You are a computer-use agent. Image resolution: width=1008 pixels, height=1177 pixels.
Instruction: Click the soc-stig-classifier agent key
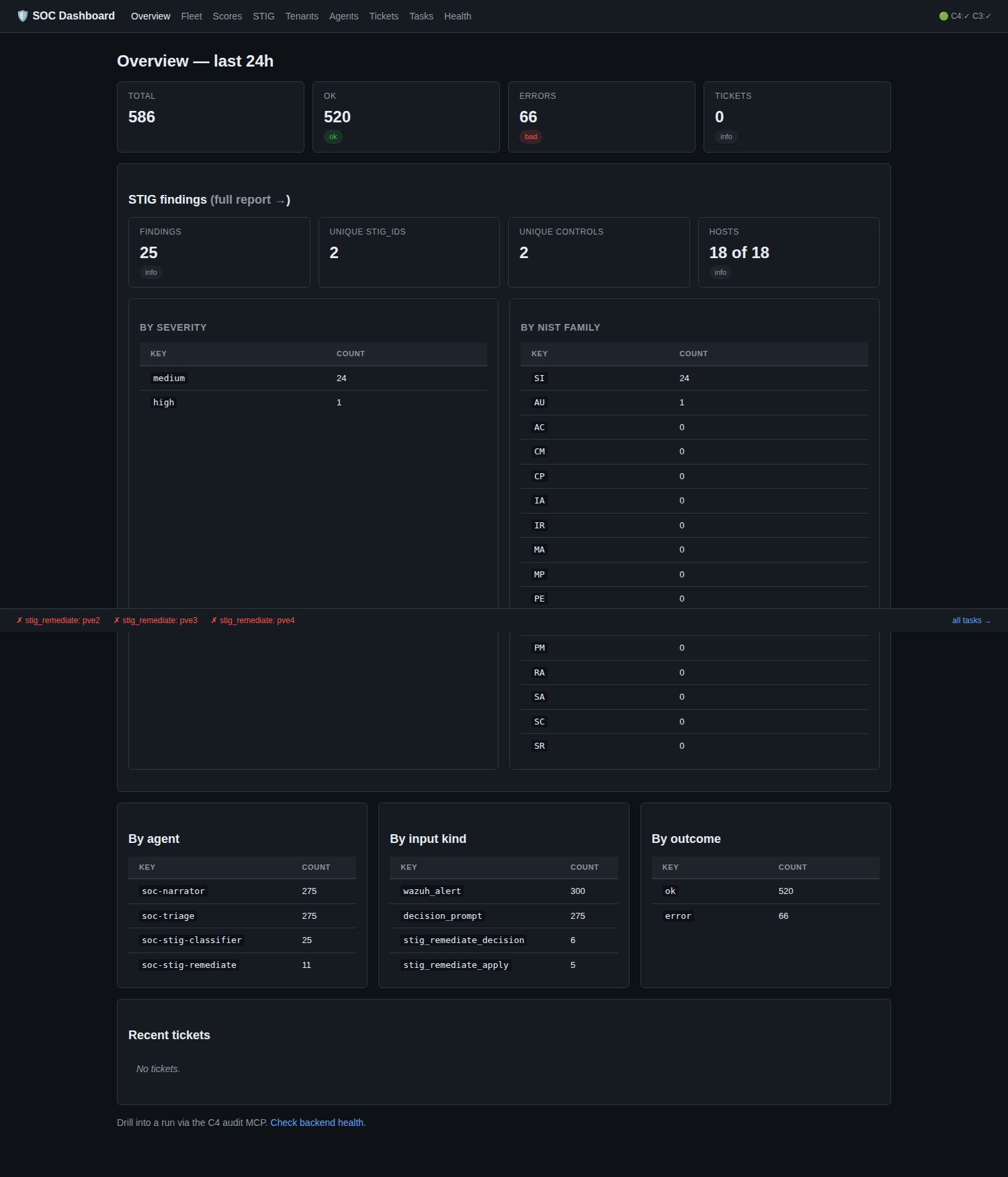192,940
